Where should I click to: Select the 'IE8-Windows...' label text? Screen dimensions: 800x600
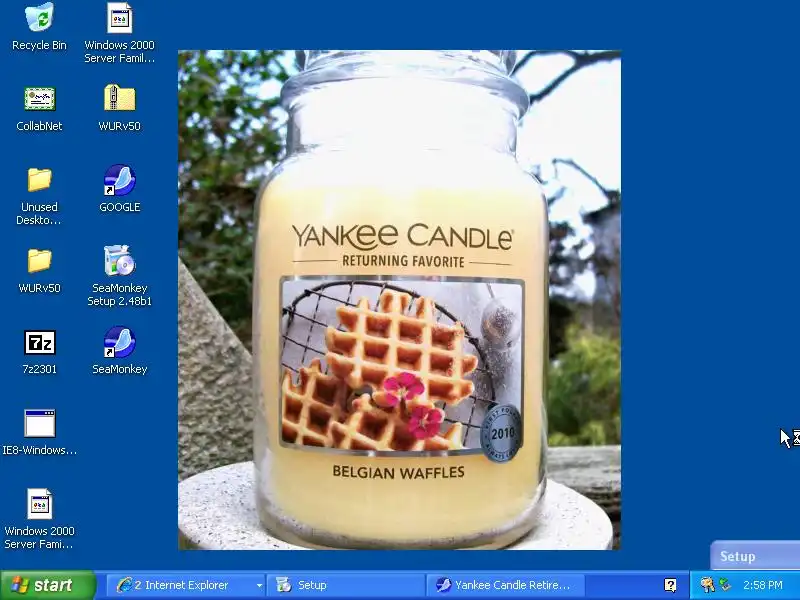tap(39, 450)
